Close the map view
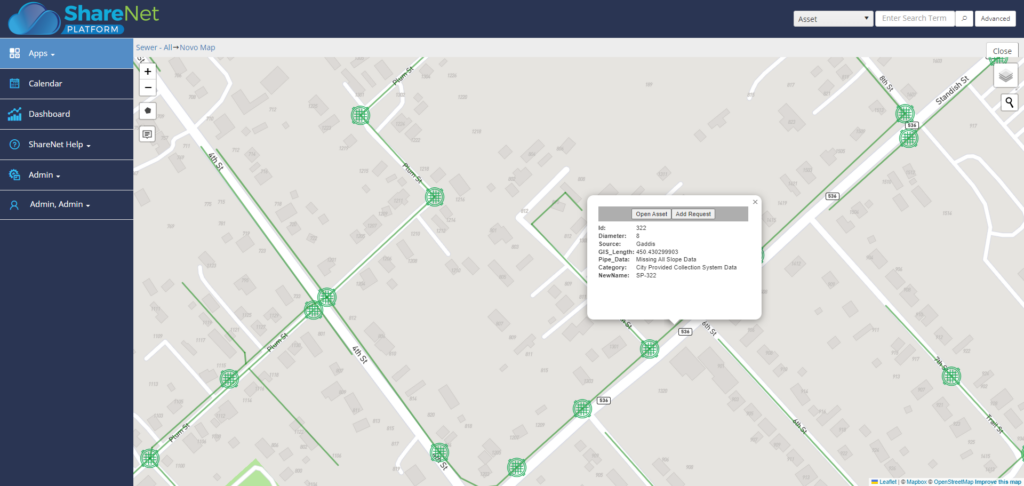Image resolution: width=1024 pixels, height=486 pixels. (1002, 51)
